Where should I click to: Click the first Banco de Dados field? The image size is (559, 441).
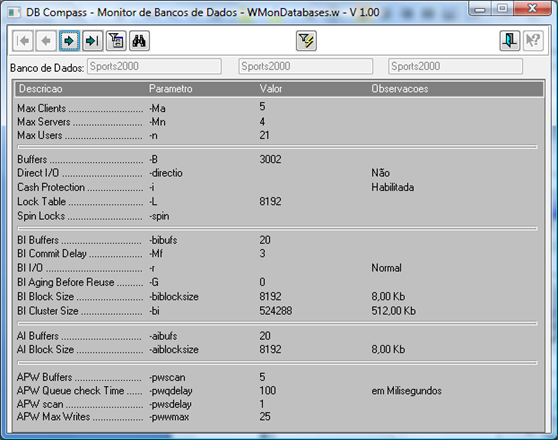pyautogui.click(x=154, y=66)
